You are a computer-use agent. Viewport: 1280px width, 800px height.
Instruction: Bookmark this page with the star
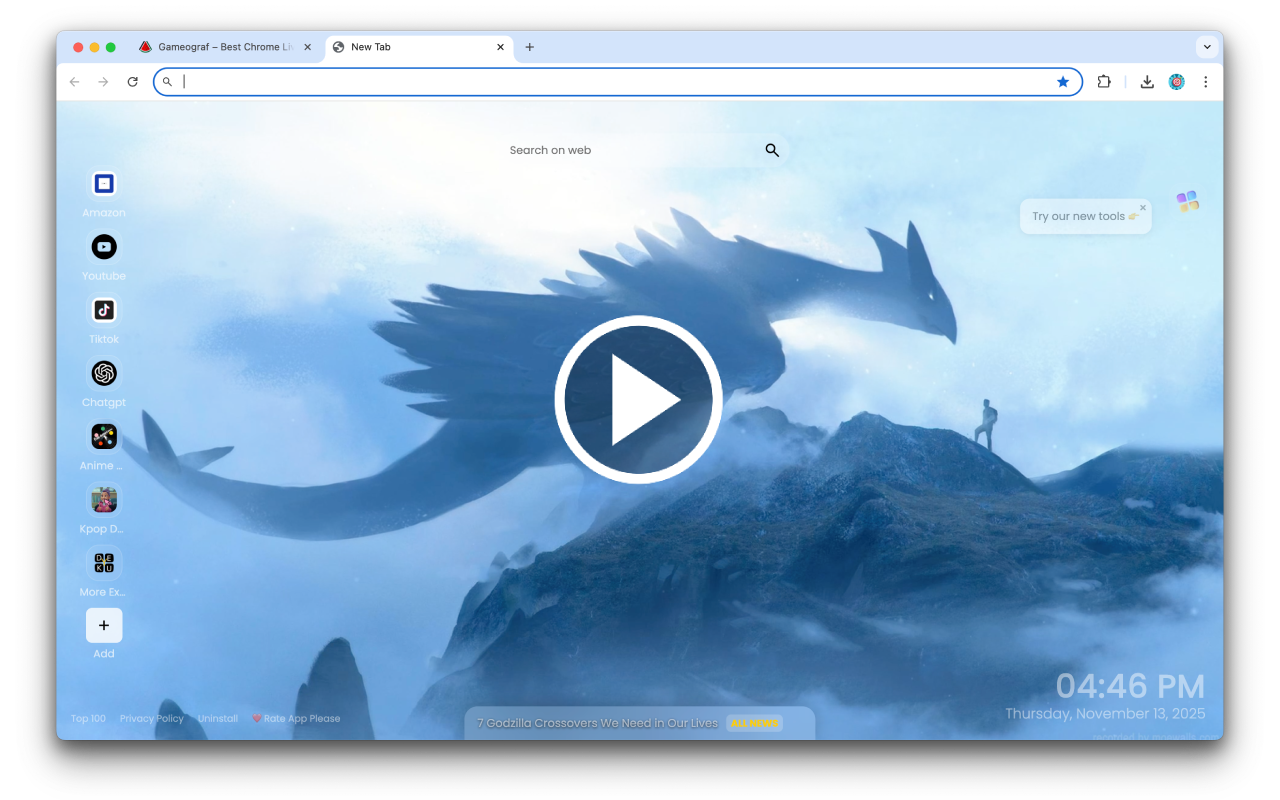1063,82
